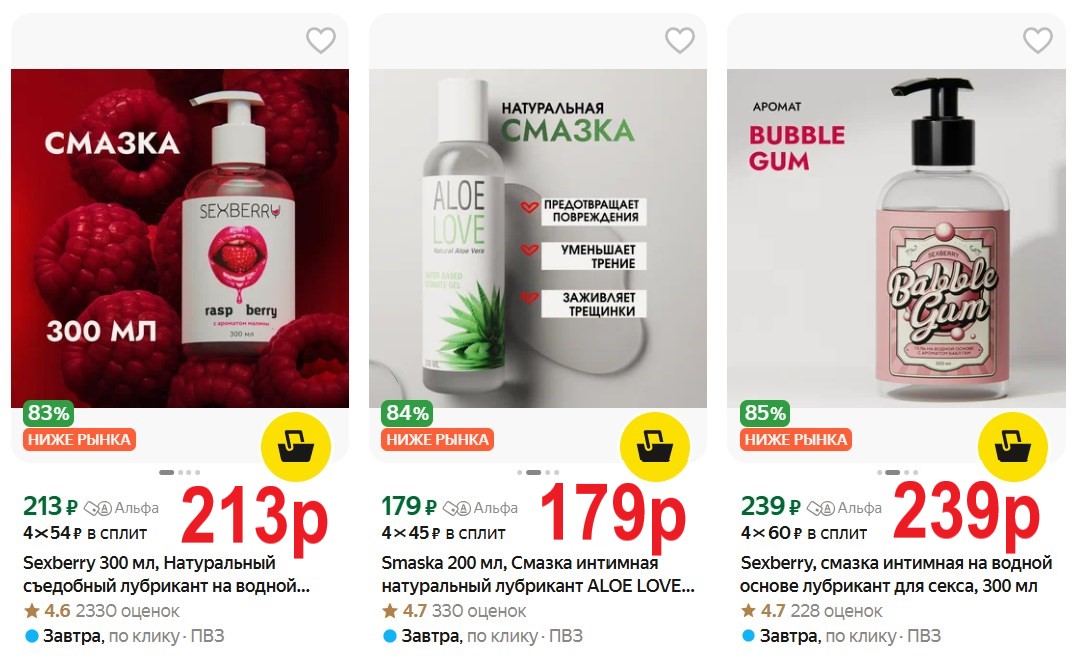Toggle favorite heart on Aloe Love product

(679, 40)
